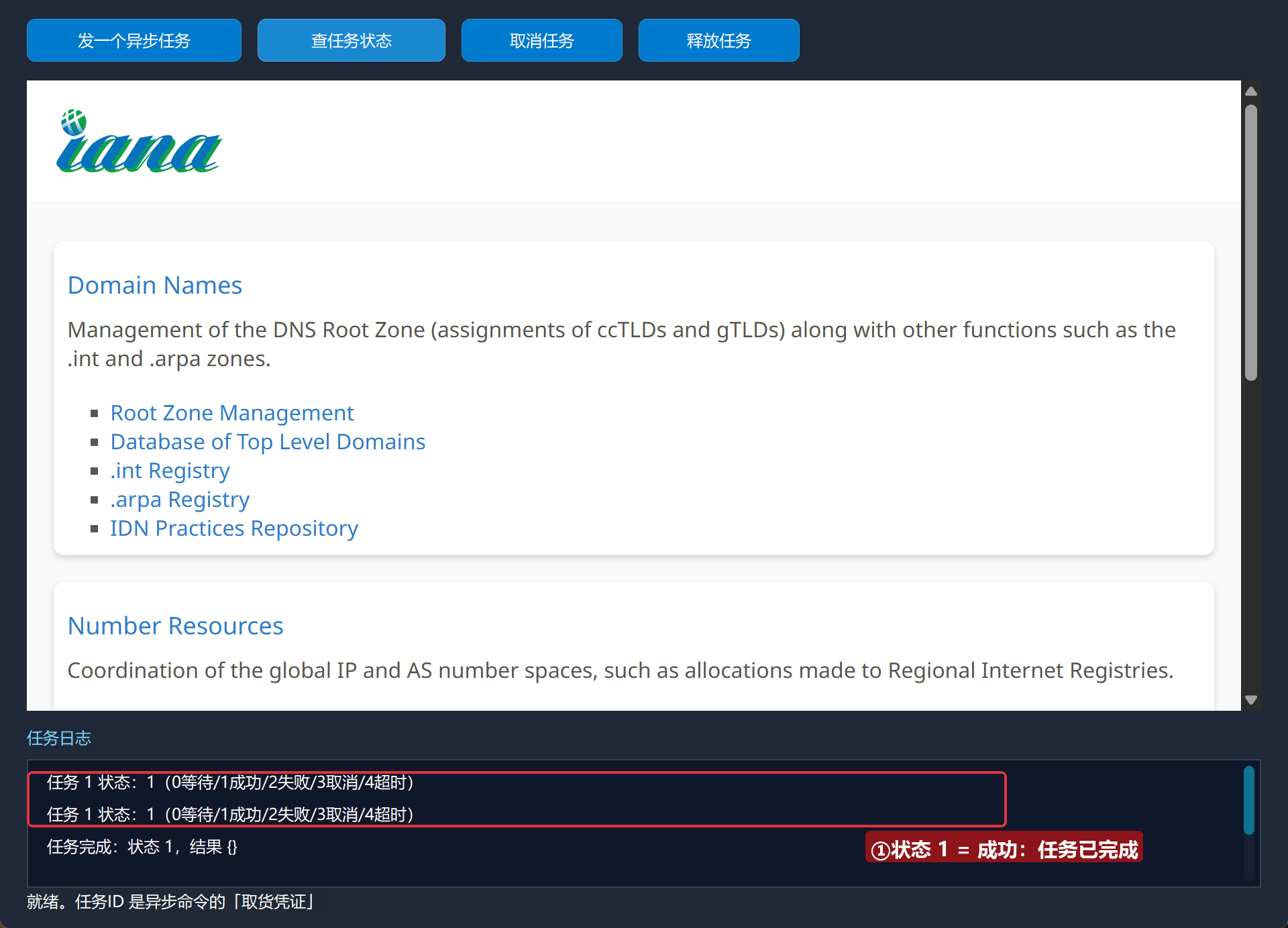This screenshot has height=928, width=1288.
Task: Open Database of Top Level Domains link
Action: pyautogui.click(x=268, y=442)
